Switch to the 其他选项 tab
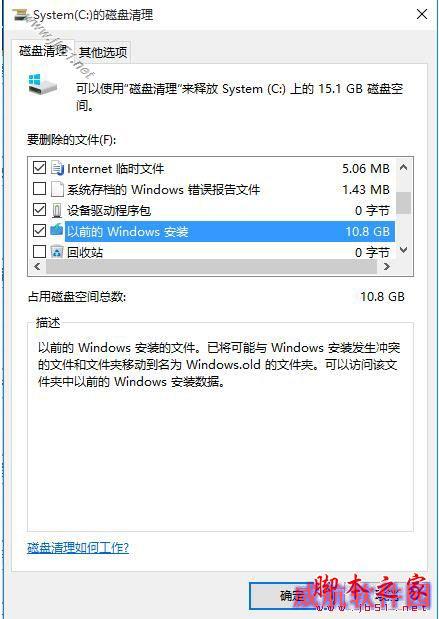439x619 pixels. click(x=103, y=53)
